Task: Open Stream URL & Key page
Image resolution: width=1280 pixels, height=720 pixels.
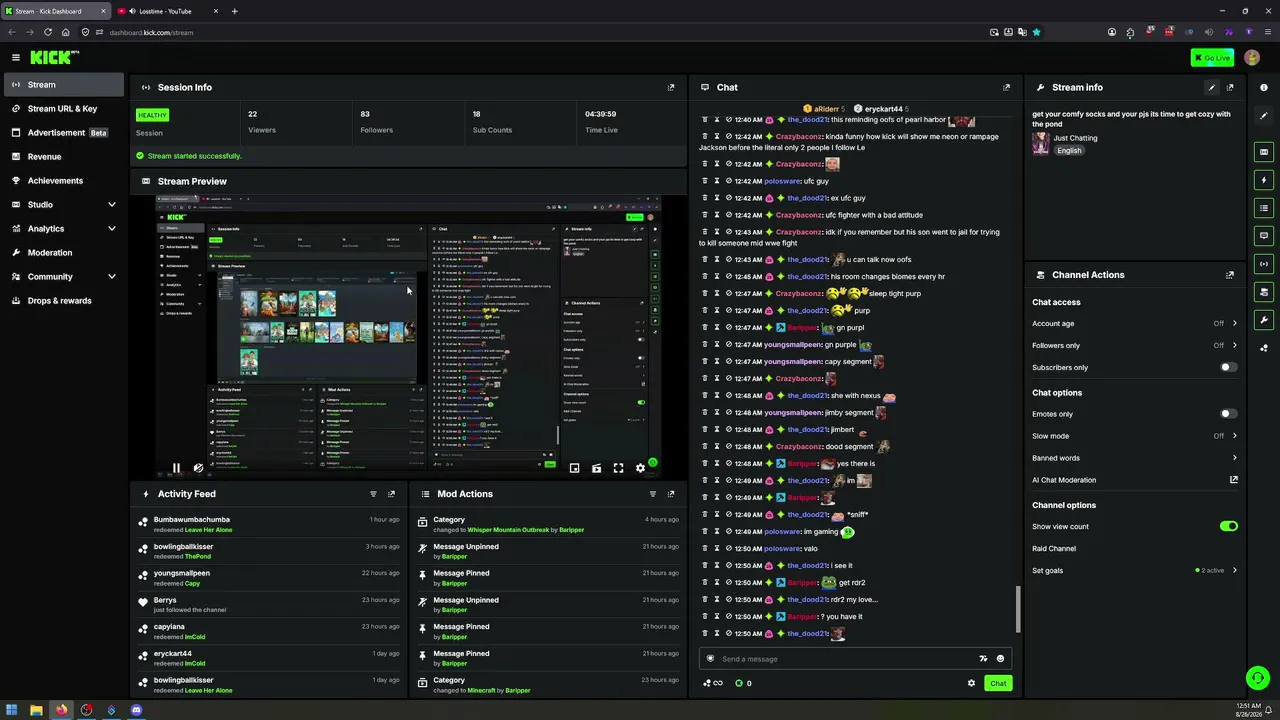Action: coord(64,109)
